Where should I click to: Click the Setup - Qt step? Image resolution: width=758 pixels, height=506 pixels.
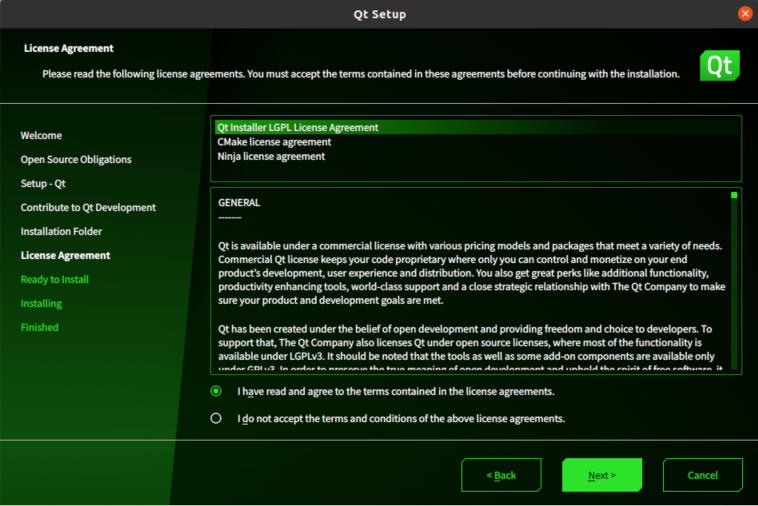[43, 184]
